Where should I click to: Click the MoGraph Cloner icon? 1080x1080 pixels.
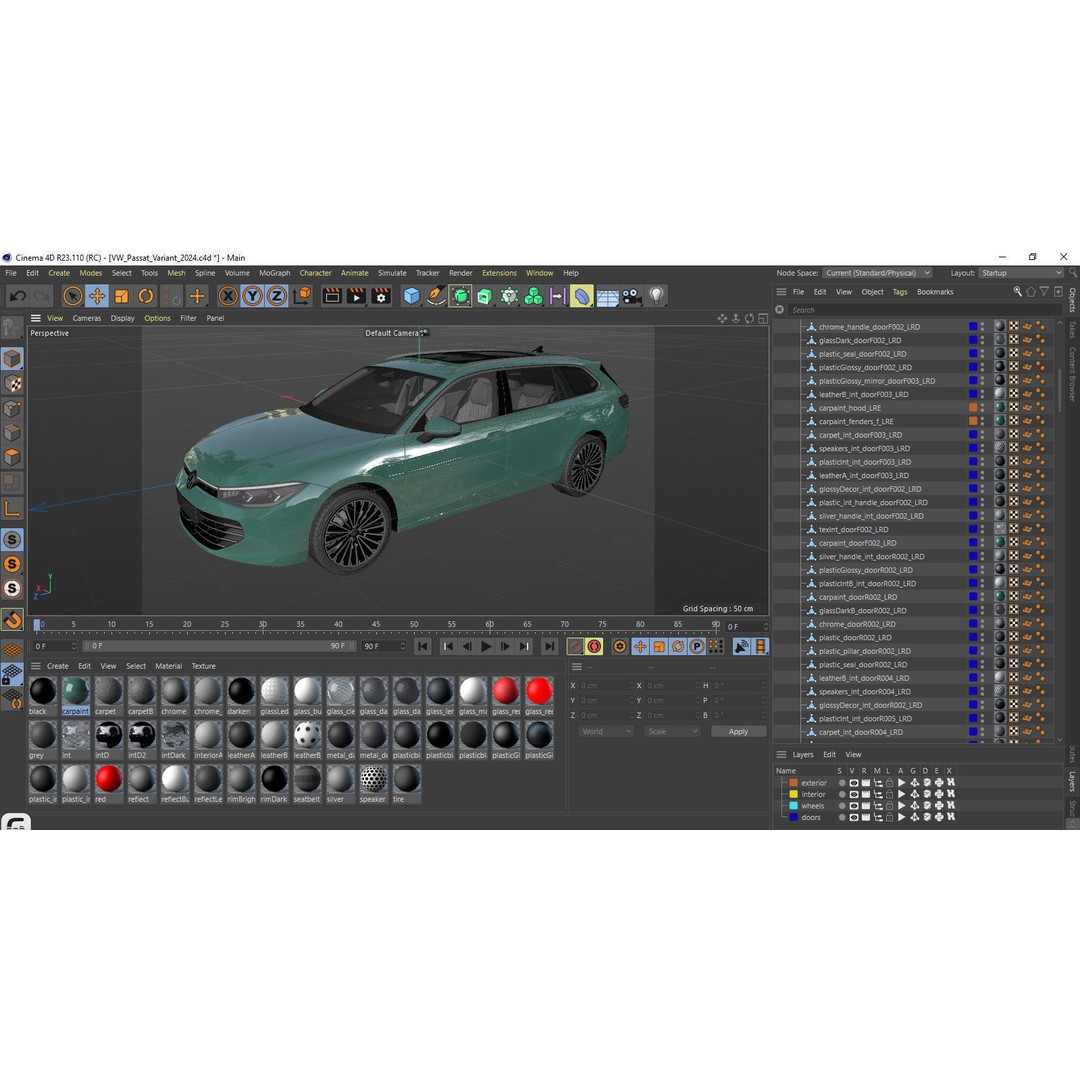[533, 296]
